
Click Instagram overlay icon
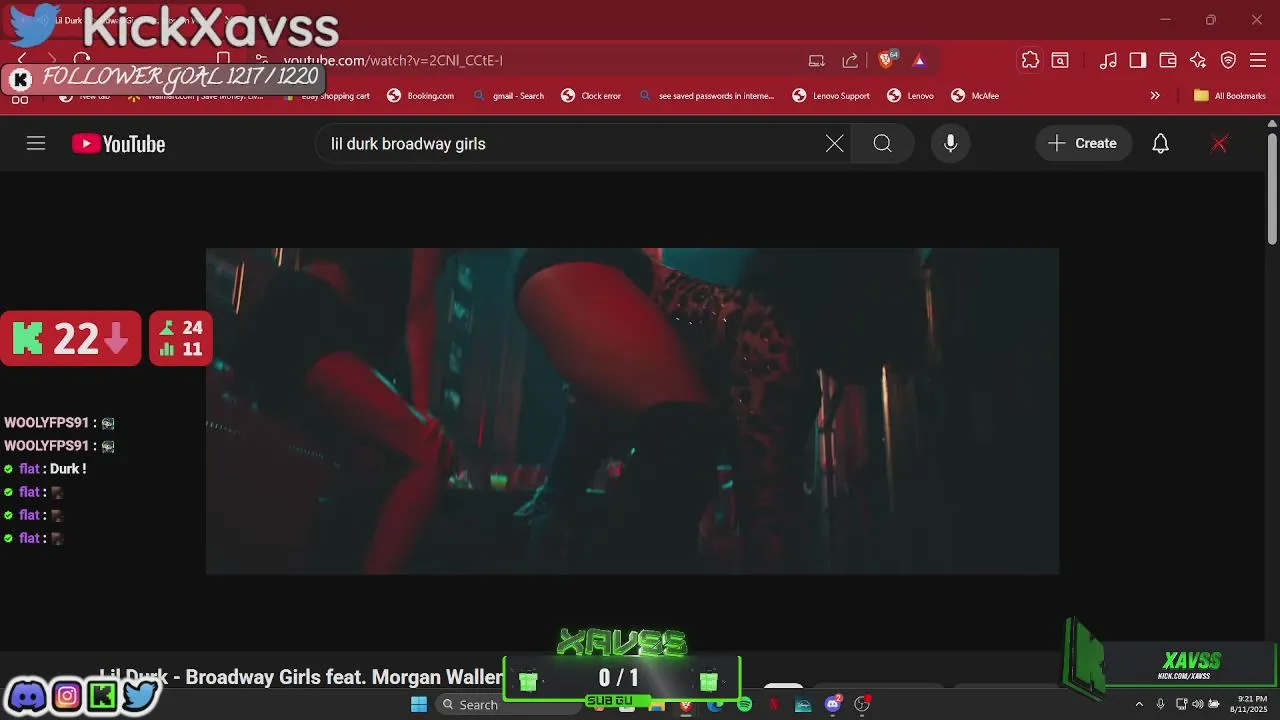(67, 695)
